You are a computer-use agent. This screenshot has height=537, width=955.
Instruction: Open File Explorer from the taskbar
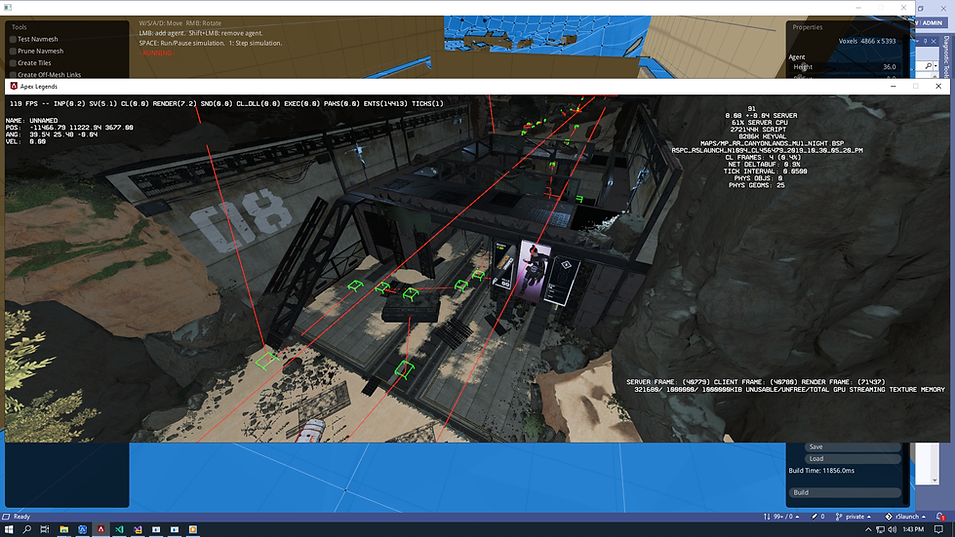click(x=63, y=530)
